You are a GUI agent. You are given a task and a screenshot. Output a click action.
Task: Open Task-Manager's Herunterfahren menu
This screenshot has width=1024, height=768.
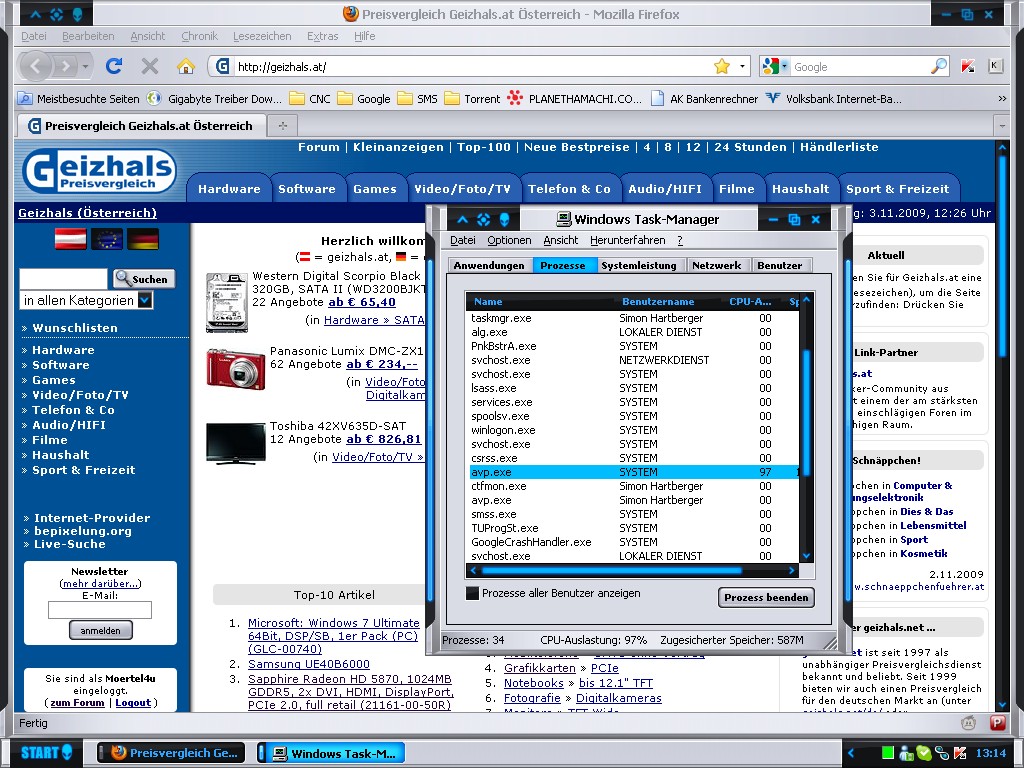coord(628,240)
